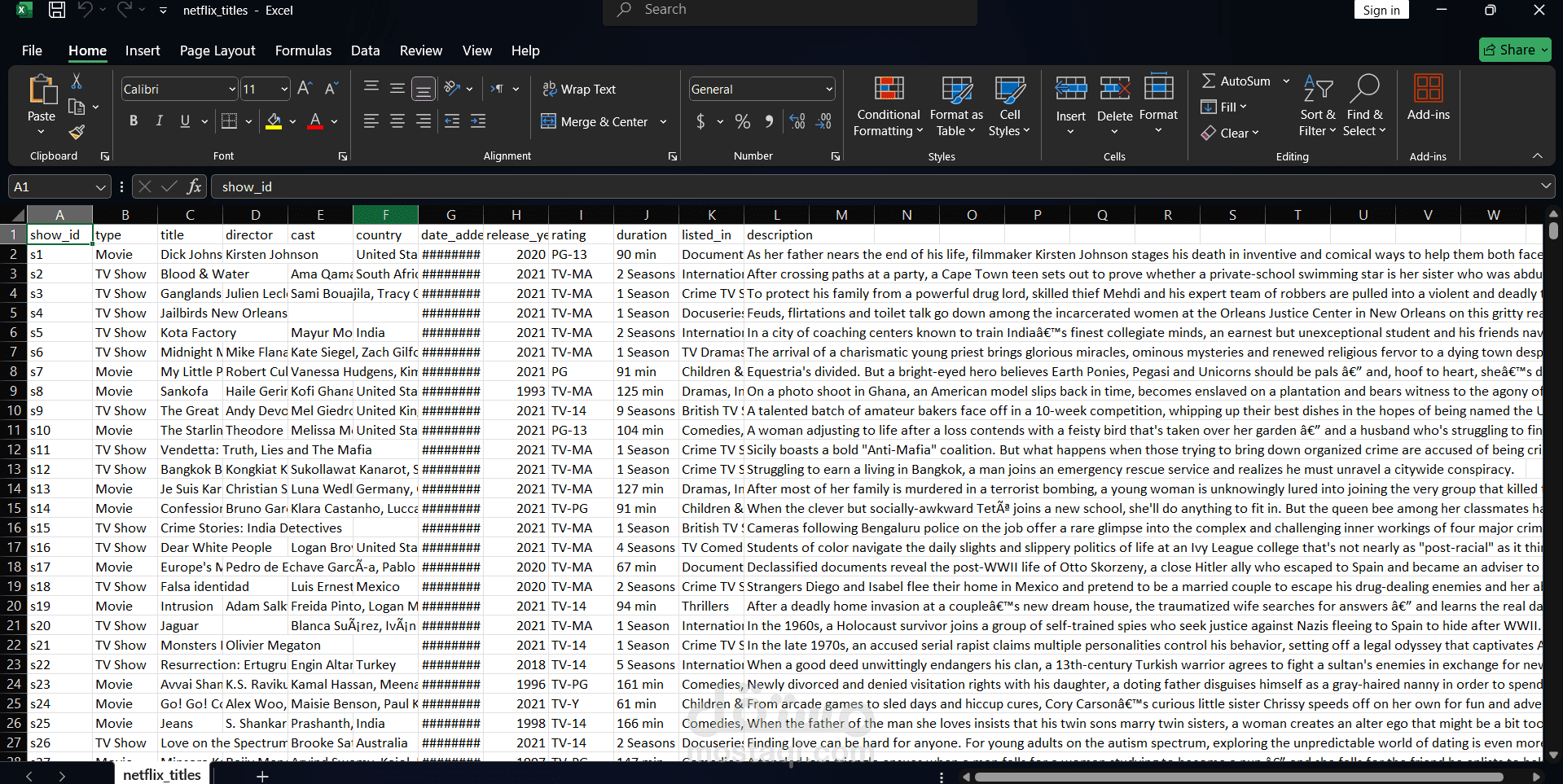Open the font name Calibri dropdown
The width and height of the screenshot is (1563, 784).
[x=232, y=89]
